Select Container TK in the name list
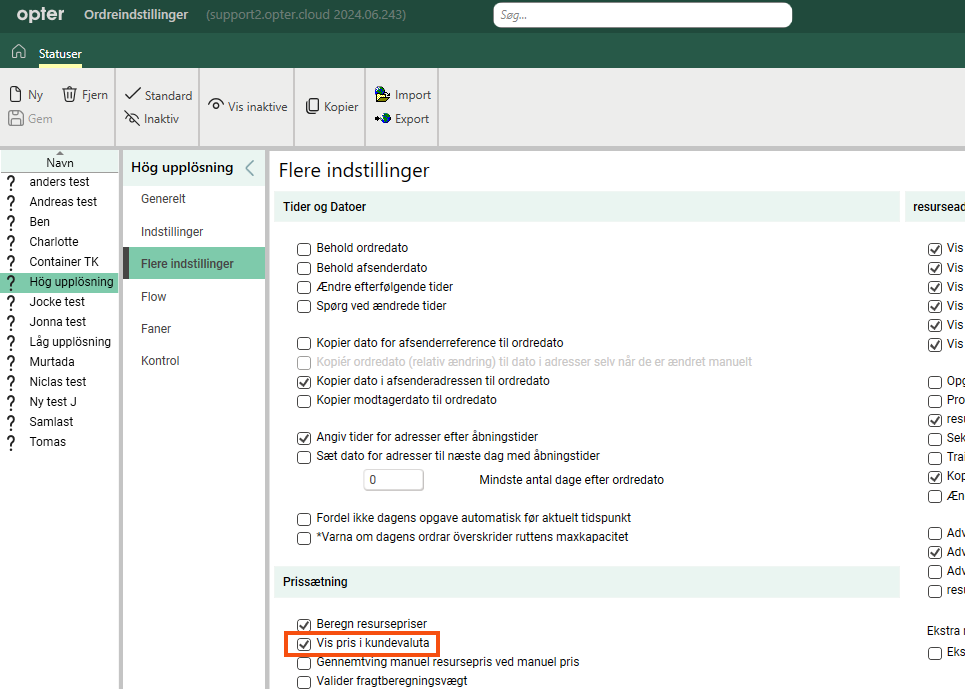965x689 pixels. point(64,262)
